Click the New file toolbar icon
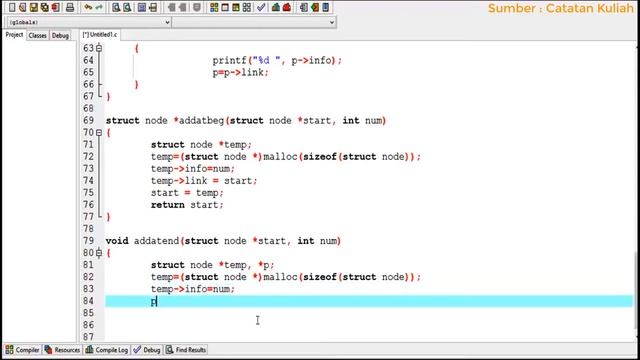This screenshot has width=640, height=360. [12, 7]
